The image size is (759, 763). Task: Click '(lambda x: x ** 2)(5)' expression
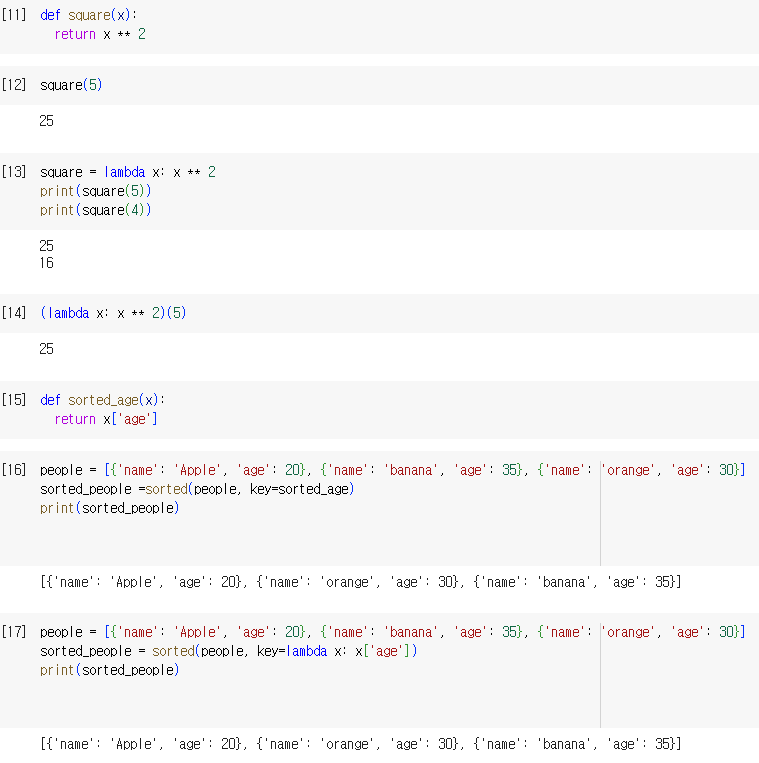pyautogui.click(x=113, y=313)
